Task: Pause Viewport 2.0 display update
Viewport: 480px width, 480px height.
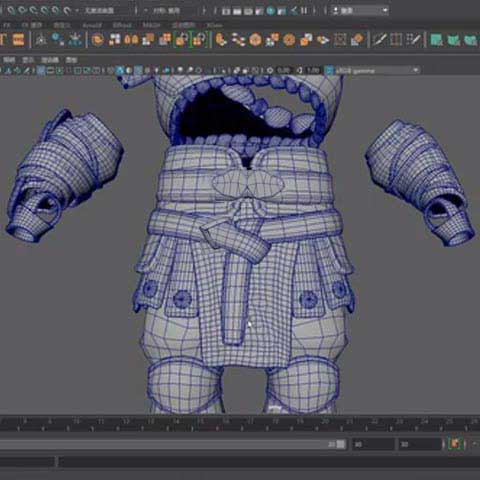Action: pos(304,11)
